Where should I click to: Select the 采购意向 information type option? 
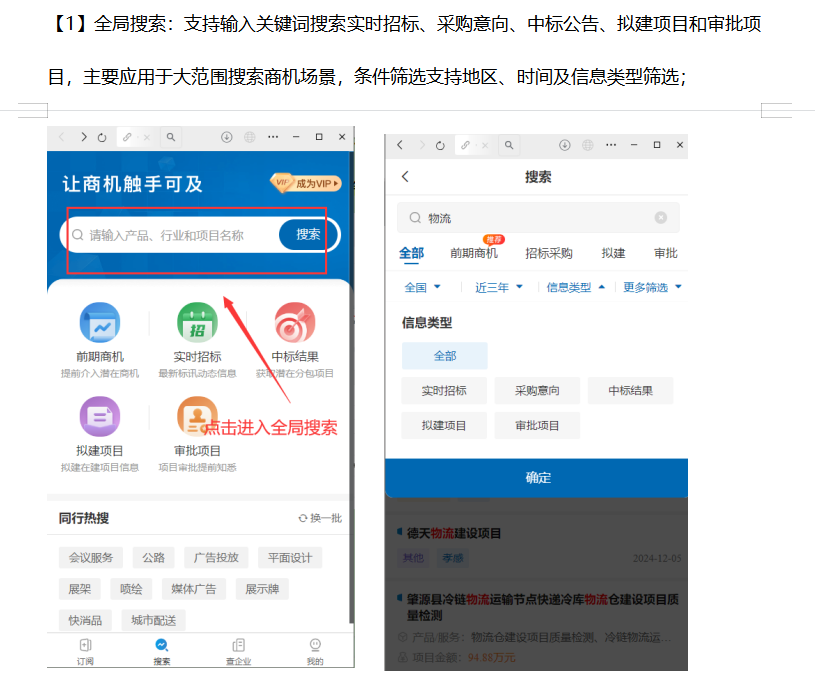click(537, 391)
